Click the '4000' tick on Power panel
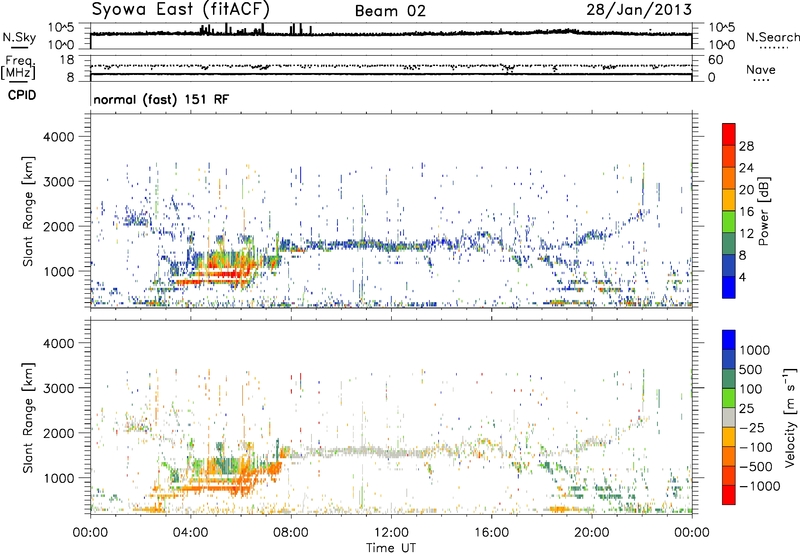This screenshot has width=800, height=554. pos(59,137)
